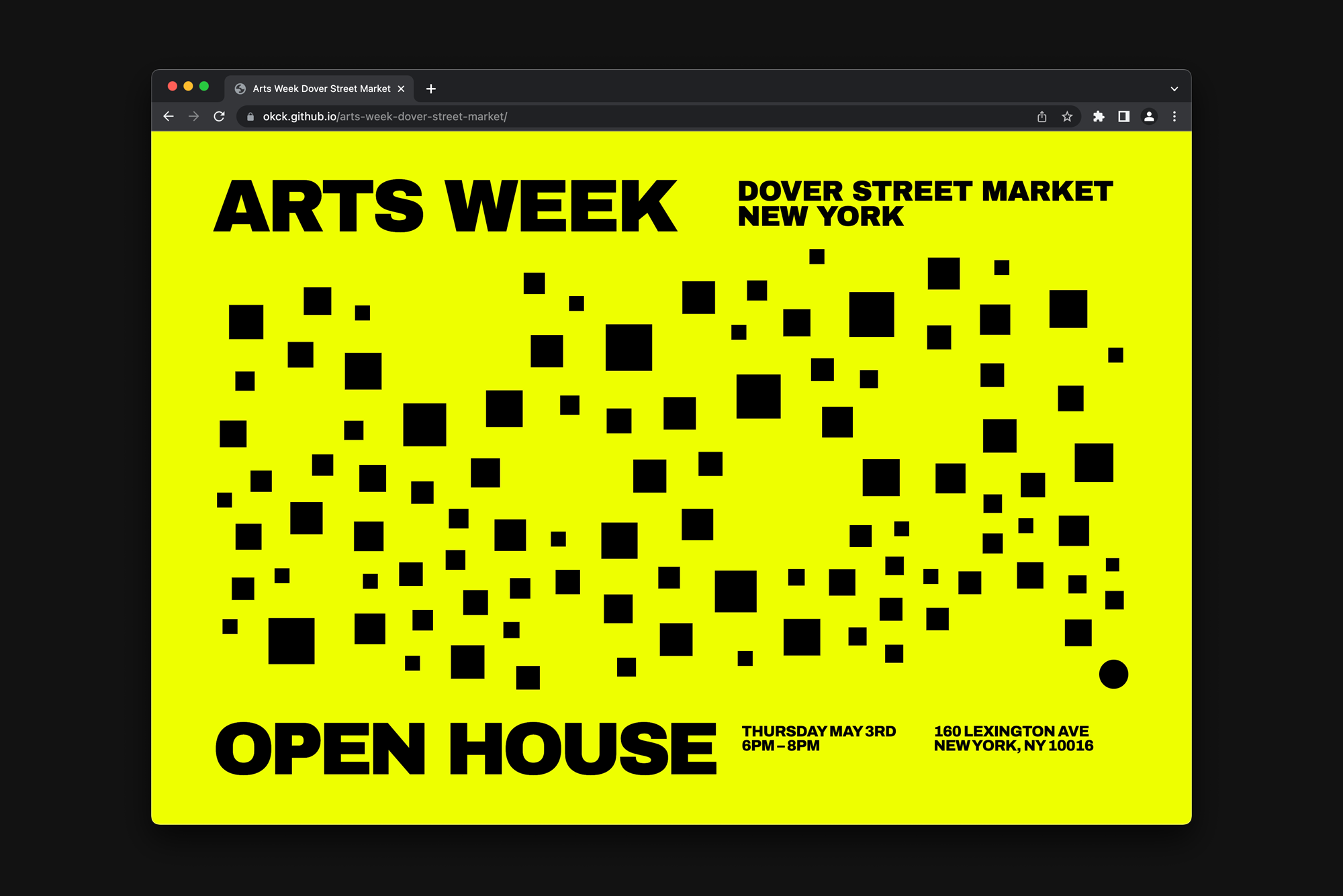Open the Extensions puzzle icon
Image resolution: width=1343 pixels, height=896 pixels.
[1099, 117]
